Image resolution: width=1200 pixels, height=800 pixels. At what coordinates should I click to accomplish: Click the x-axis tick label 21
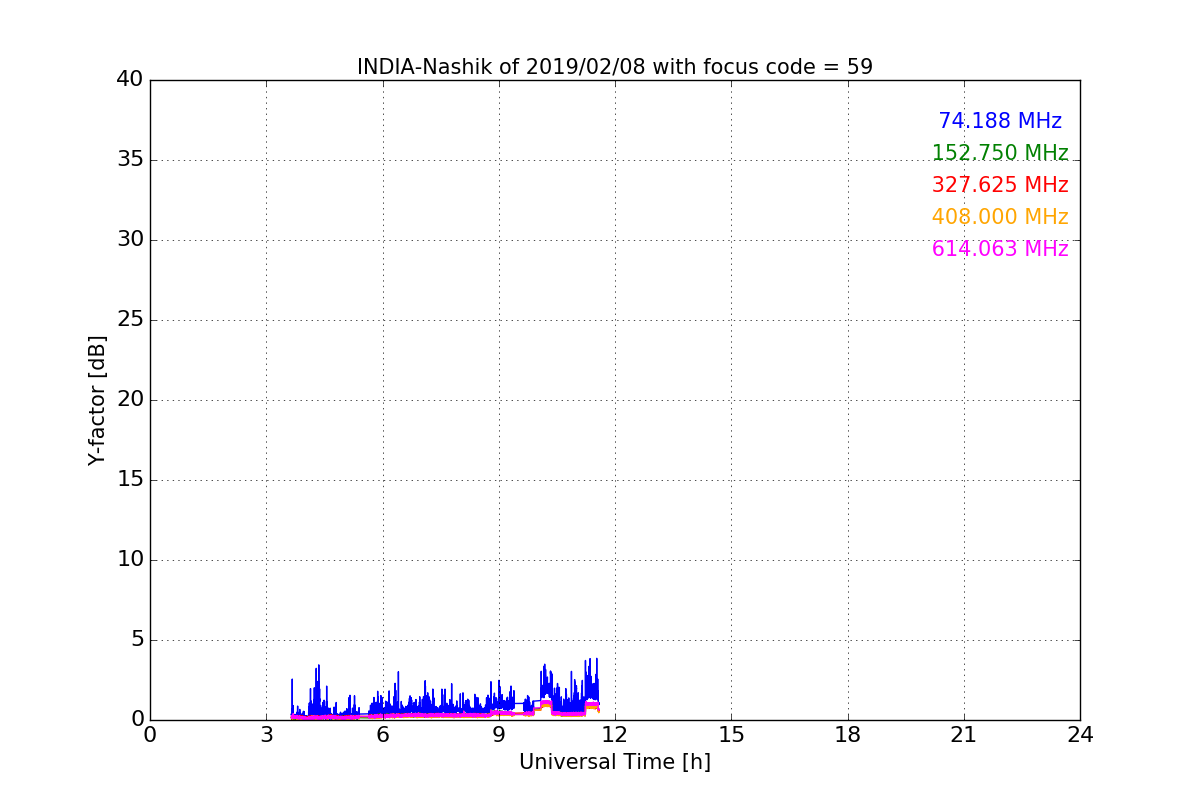(964, 734)
